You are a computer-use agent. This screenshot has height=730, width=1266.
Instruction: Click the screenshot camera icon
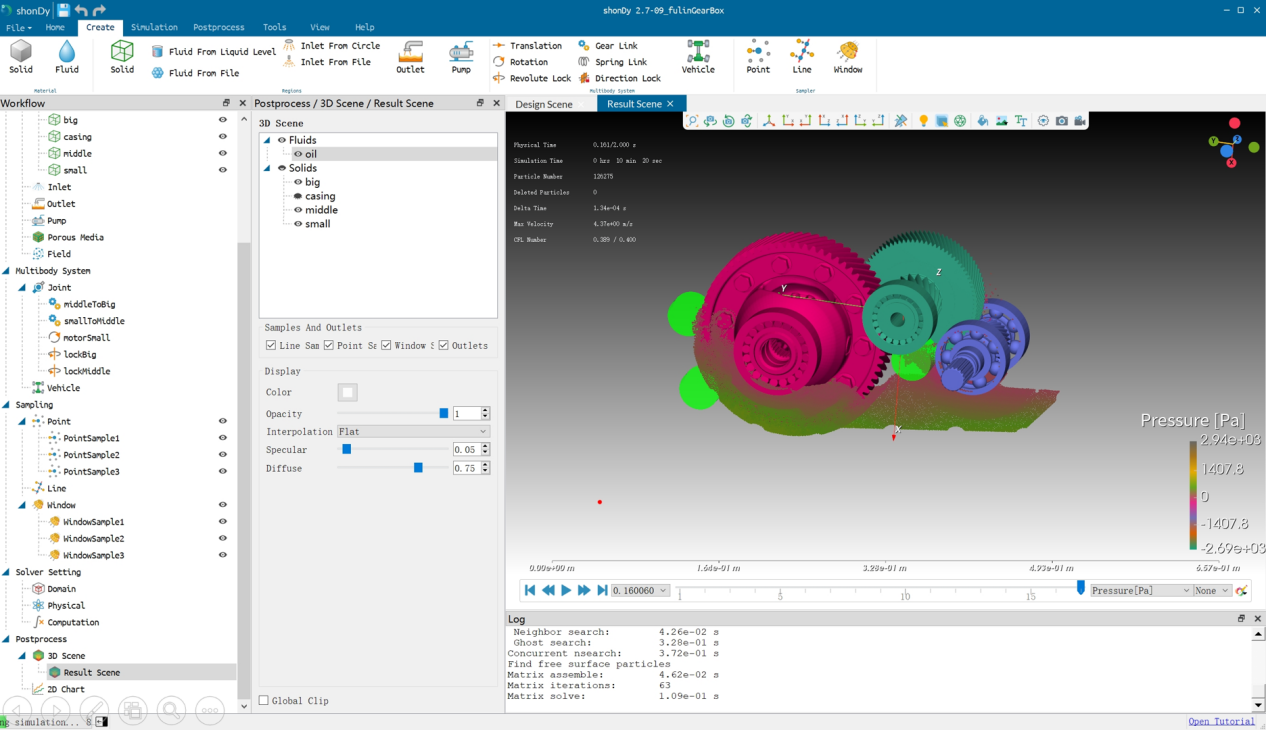(x=1062, y=121)
